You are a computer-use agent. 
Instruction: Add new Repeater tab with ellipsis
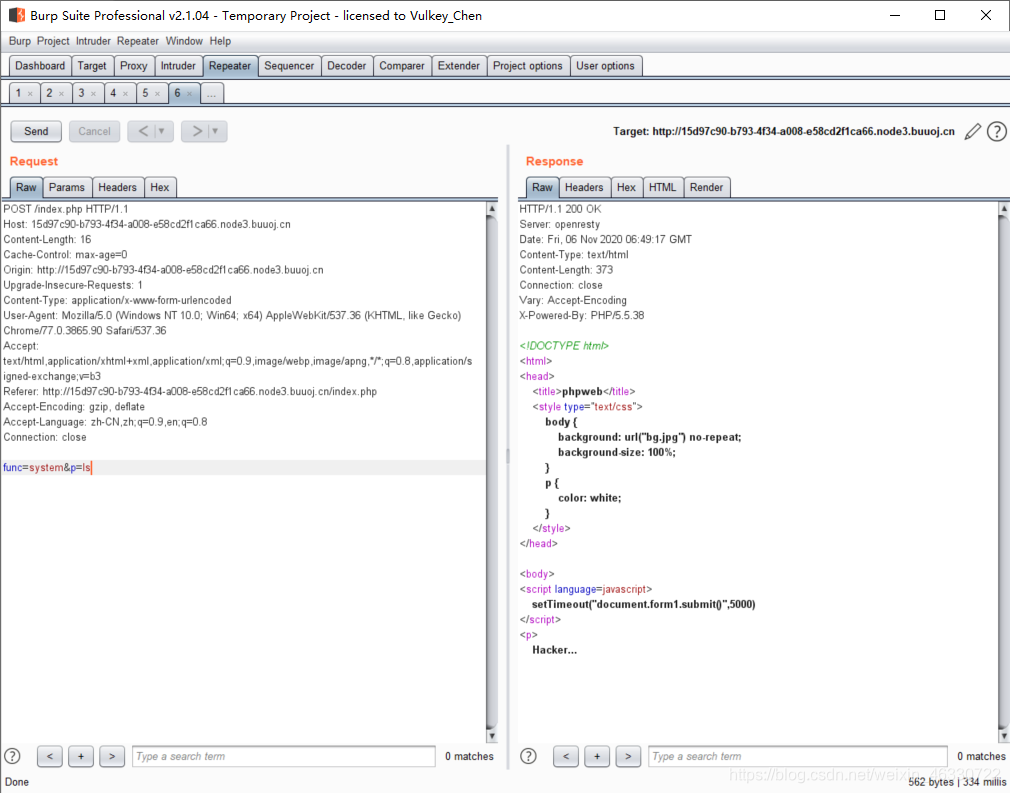coord(211,94)
